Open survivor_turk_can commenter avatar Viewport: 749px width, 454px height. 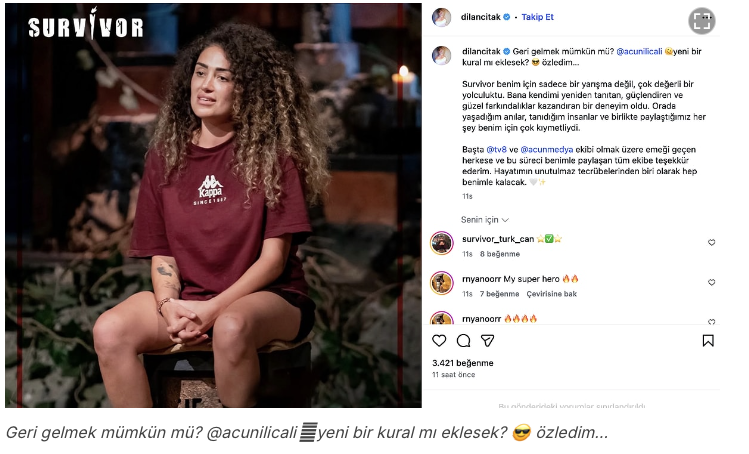442,243
